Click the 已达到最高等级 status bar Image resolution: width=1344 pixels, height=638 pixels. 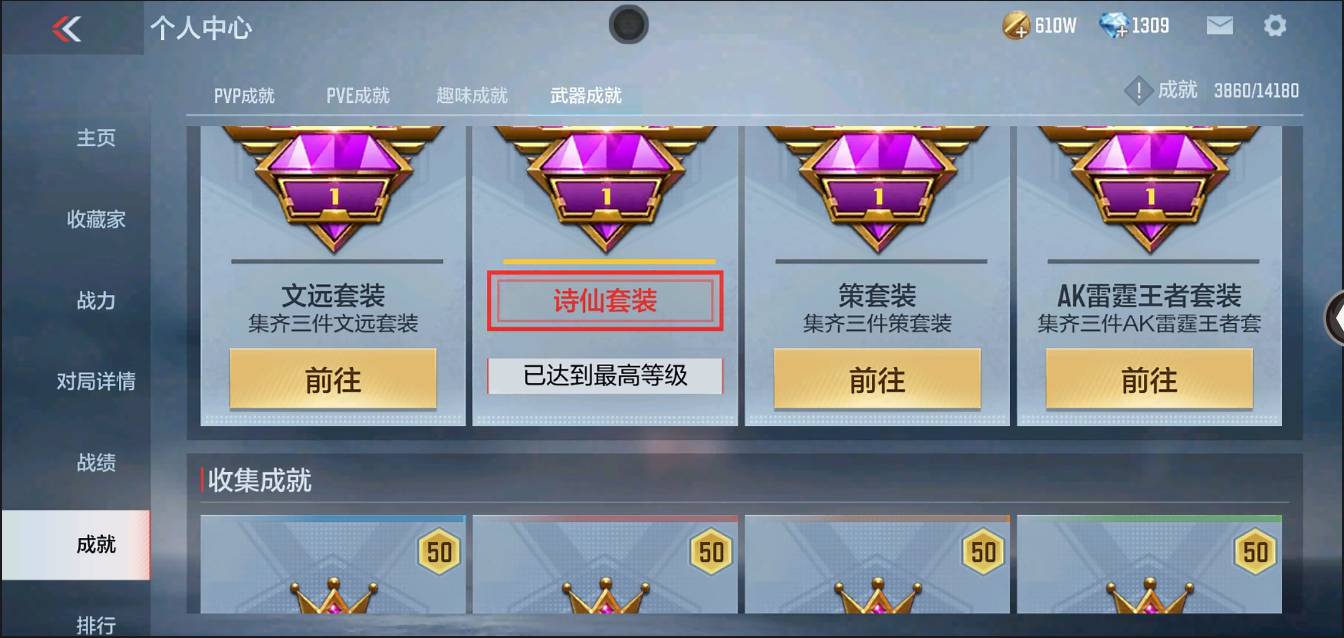tap(605, 376)
